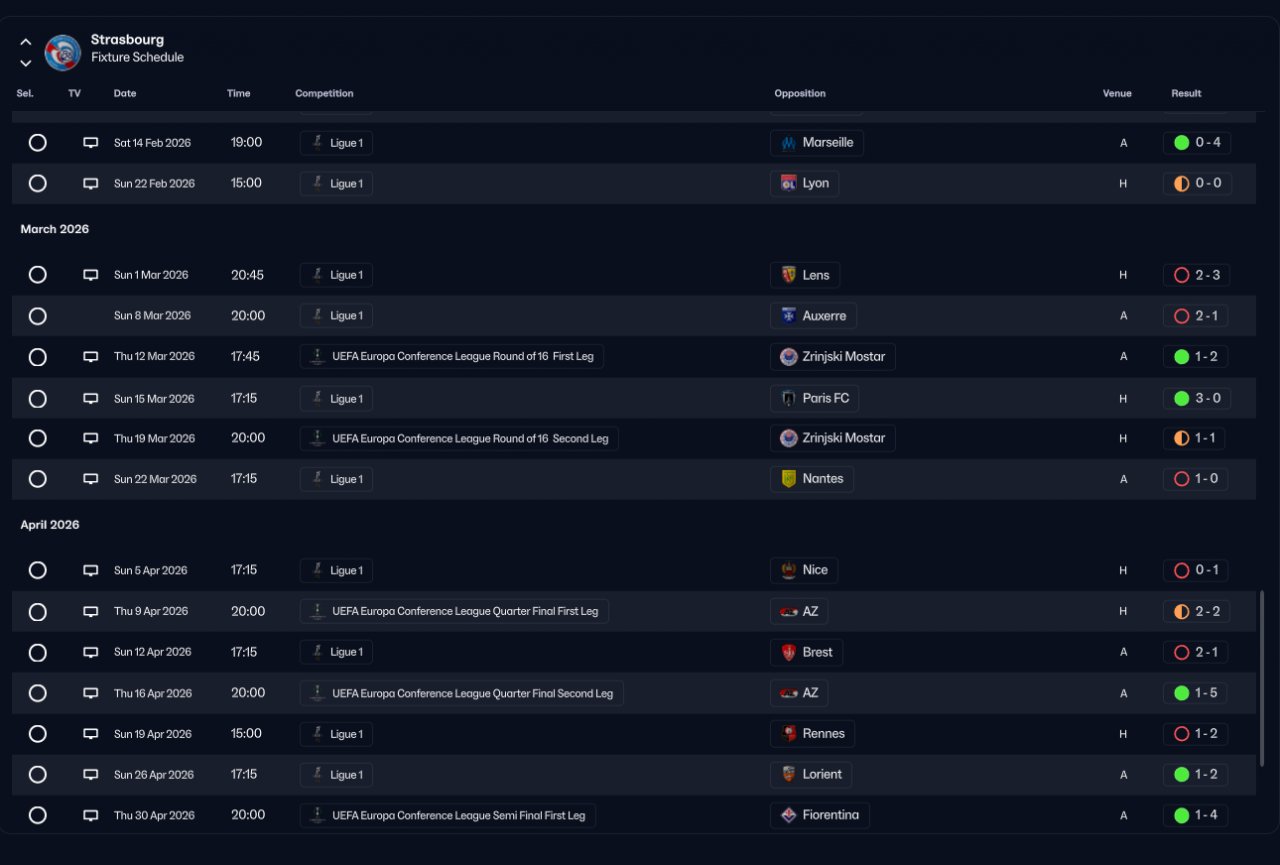This screenshot has width=1280, height=865.
Task: Select the Rennes fixture radio button
Action: pos(38,734)
